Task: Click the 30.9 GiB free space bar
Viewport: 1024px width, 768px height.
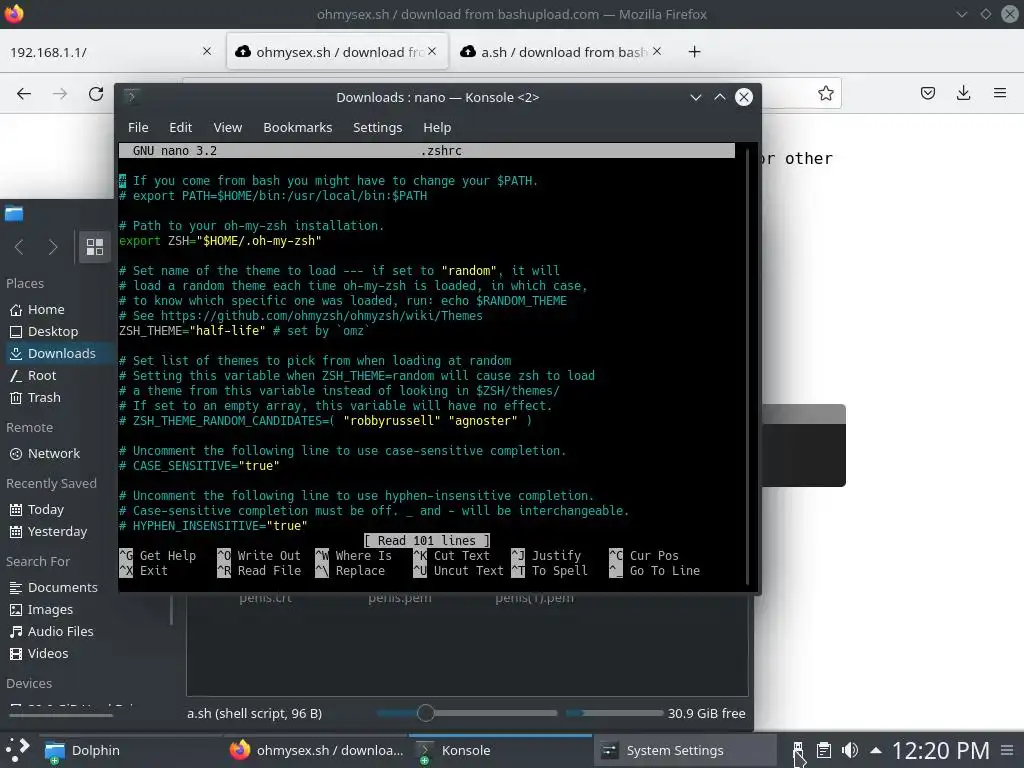Action: (614, 713)
